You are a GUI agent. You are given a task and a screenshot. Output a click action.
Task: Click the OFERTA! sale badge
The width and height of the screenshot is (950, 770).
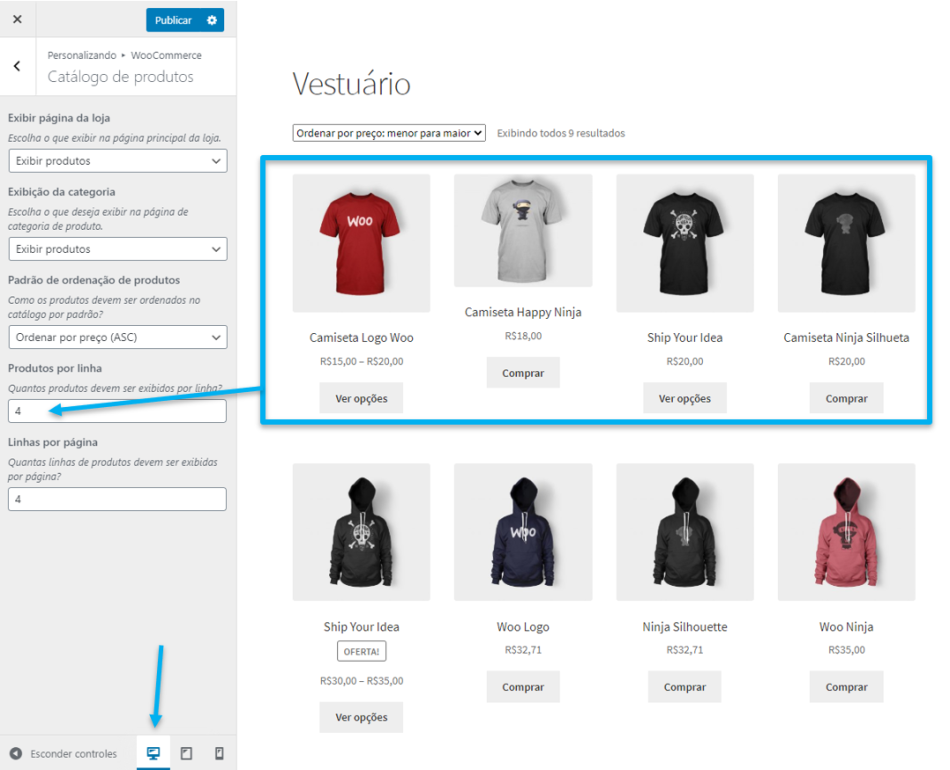[361, 652]
